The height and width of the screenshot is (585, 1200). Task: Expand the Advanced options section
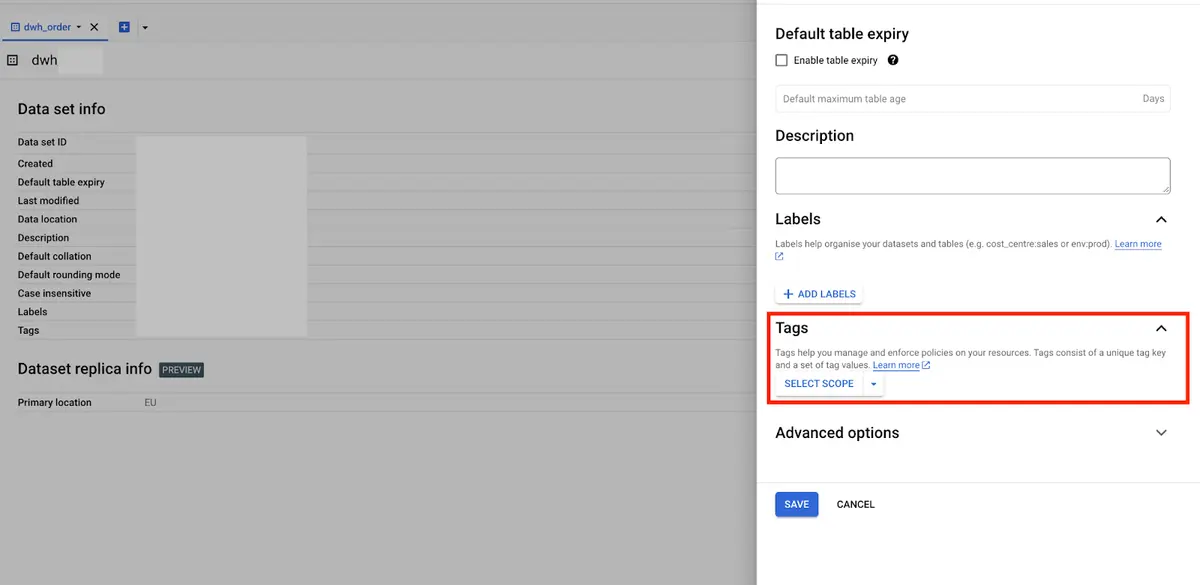(x=972, y=433)
